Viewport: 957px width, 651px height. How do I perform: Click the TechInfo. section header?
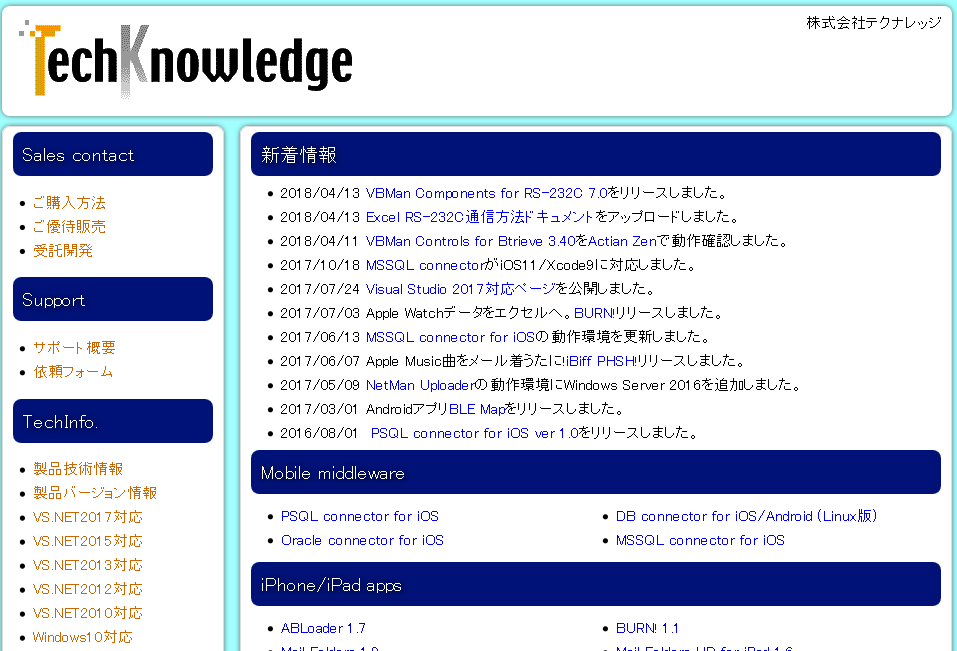[x=113, y=421]
